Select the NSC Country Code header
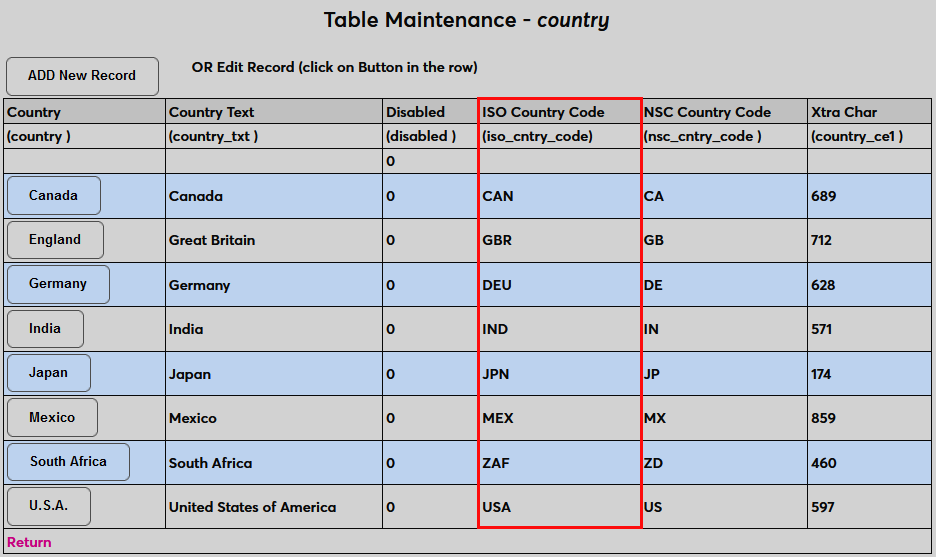The image size is (936, 557). [707, 112]
